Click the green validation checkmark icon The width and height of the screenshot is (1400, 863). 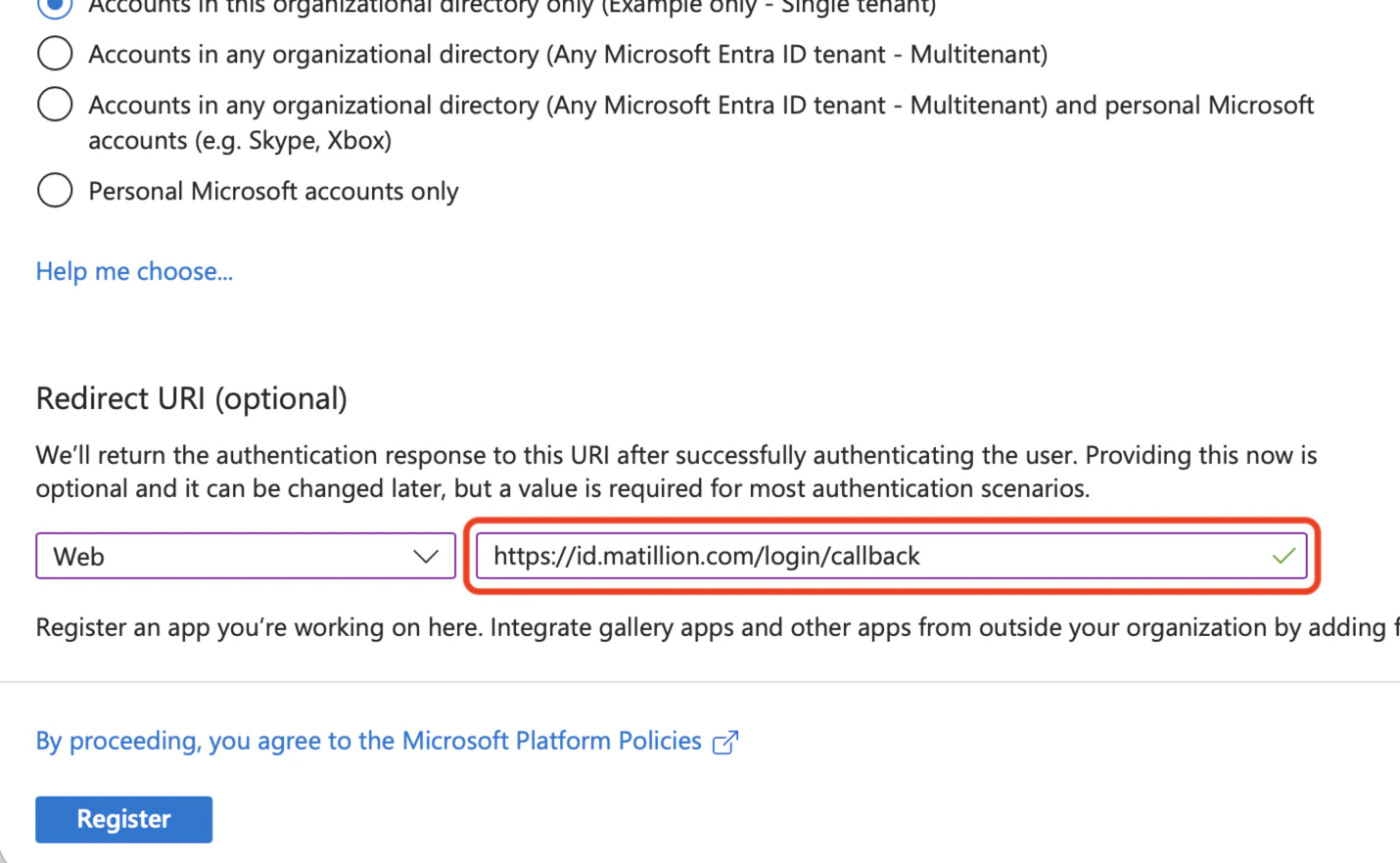coord(1283,556)
